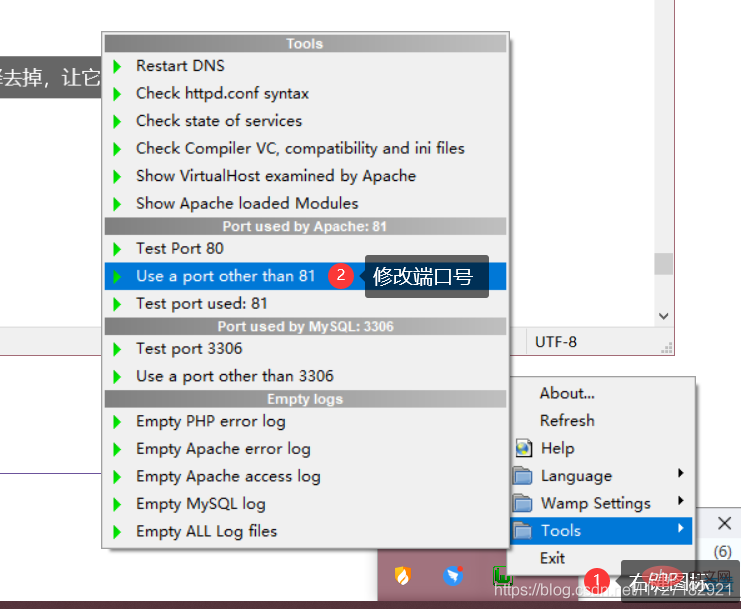Open Help in Wamp context menu
This screenshot has height=609, width=741.
pyautogui.click(x=602, y=448)
